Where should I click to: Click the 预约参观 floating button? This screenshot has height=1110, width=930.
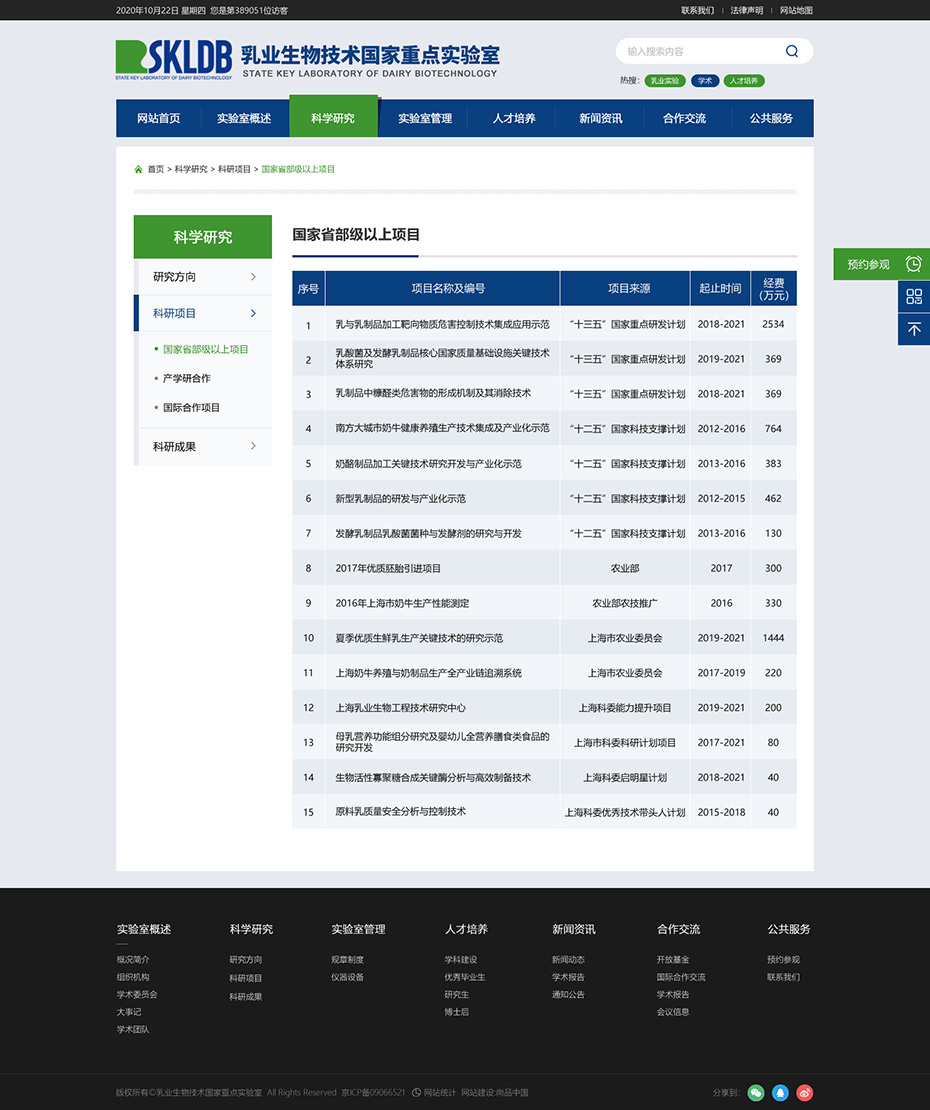point(880,264)
